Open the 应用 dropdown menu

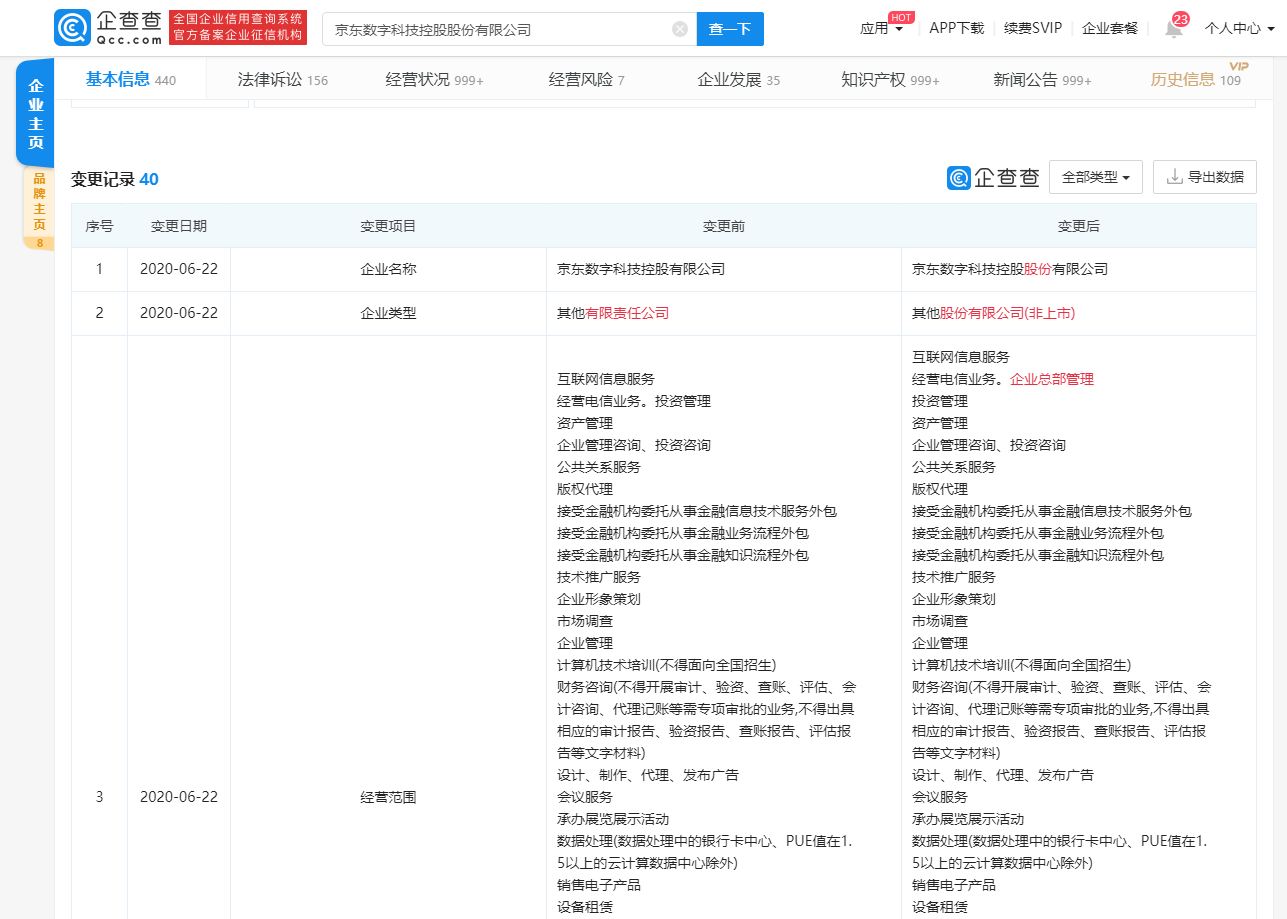(x=881, y=29)
